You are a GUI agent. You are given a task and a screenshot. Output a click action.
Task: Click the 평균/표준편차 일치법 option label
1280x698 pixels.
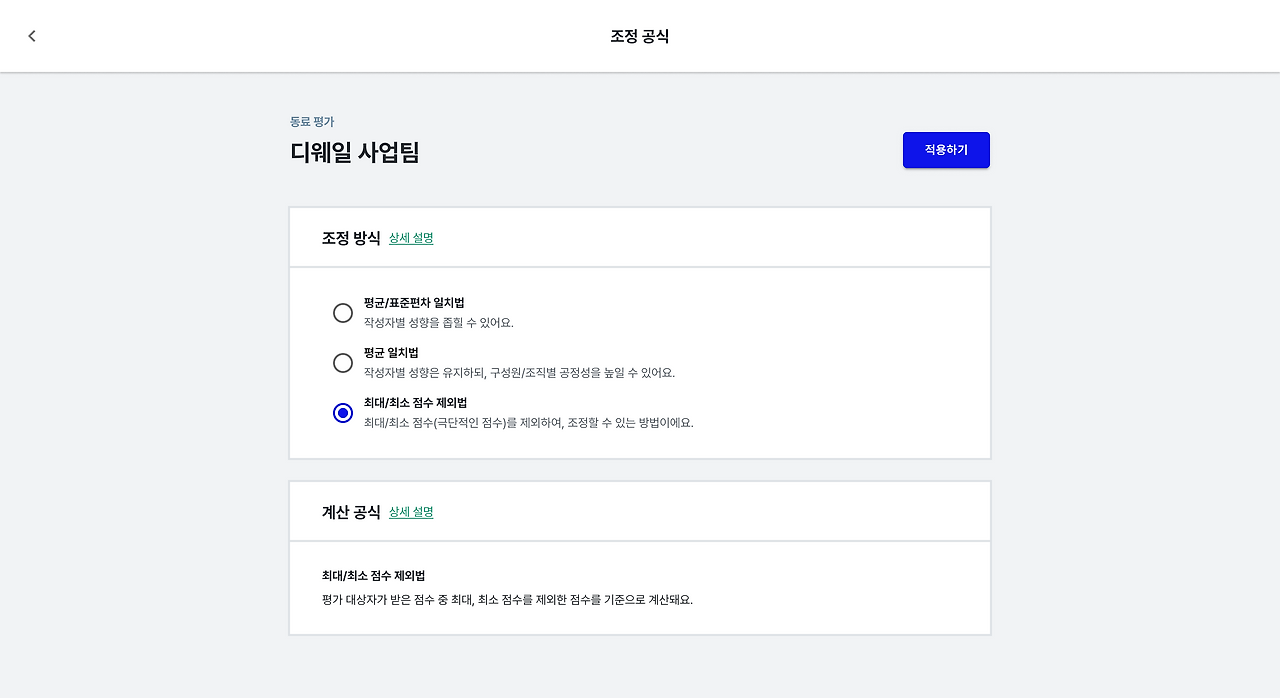click(x=414, y=303)
